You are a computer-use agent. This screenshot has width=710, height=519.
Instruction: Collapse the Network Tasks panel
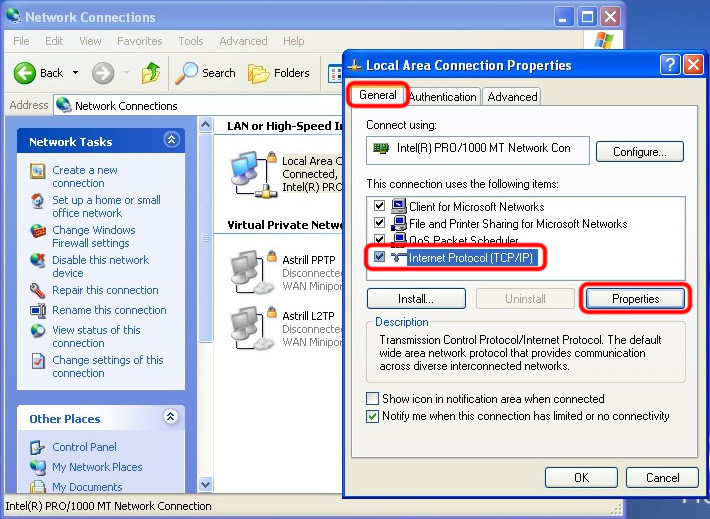(x=171, y=140)
